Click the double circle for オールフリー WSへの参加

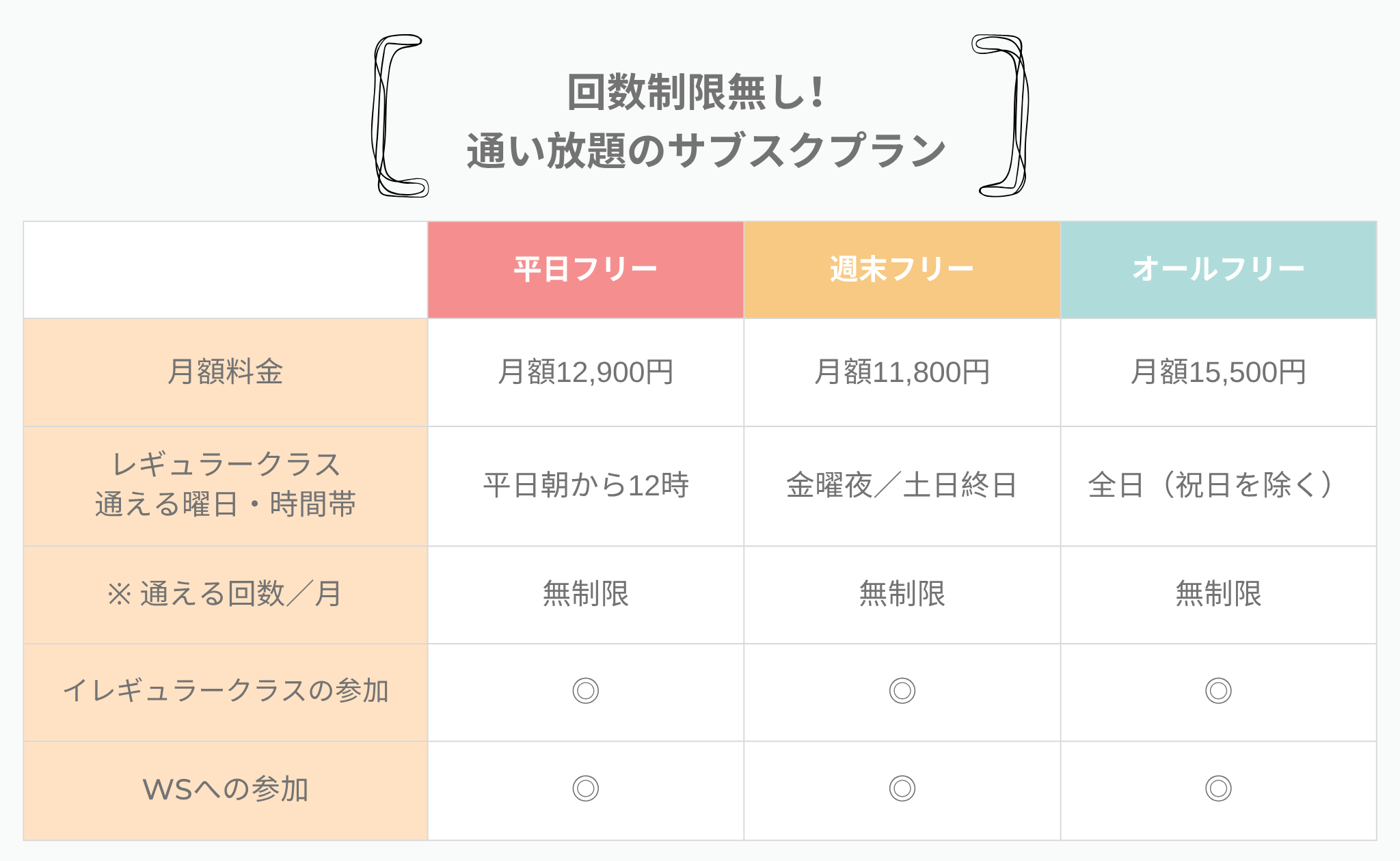point(1218,789)
